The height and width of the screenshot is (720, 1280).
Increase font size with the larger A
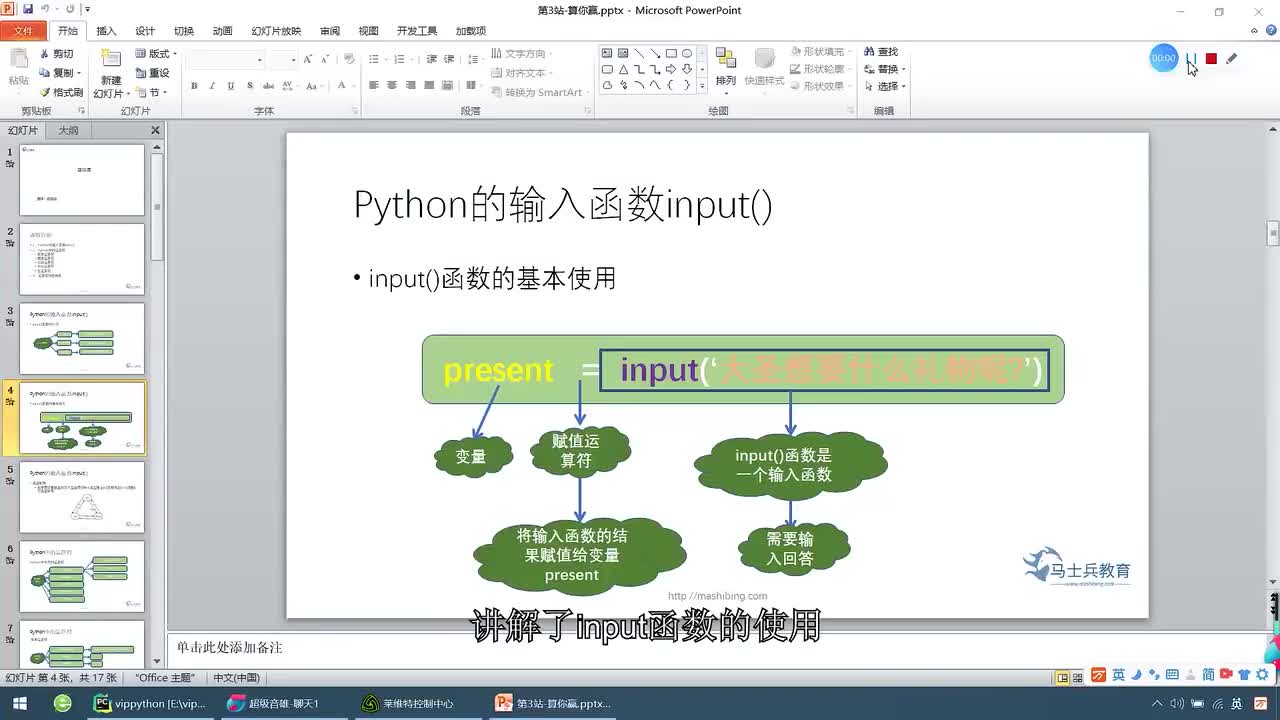coord(309,60)
